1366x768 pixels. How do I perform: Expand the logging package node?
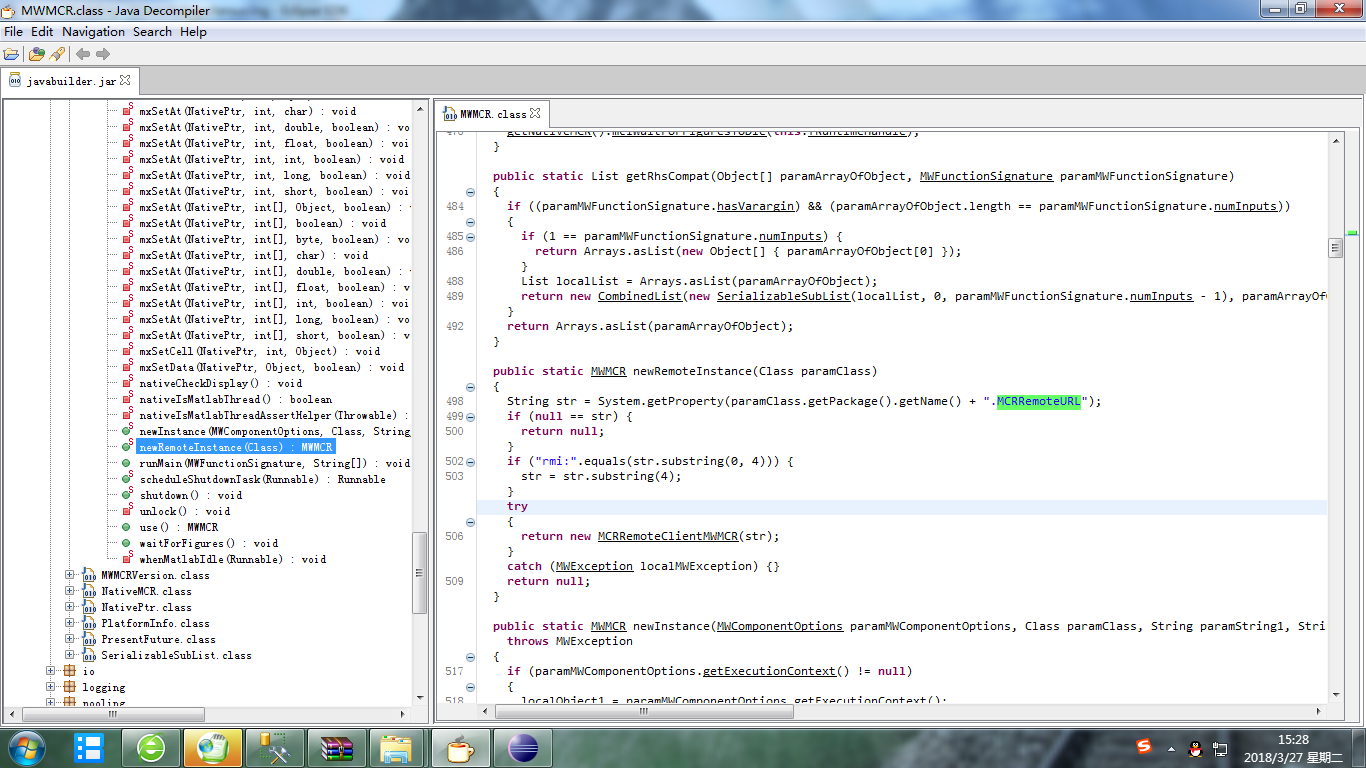coord(51,687)
